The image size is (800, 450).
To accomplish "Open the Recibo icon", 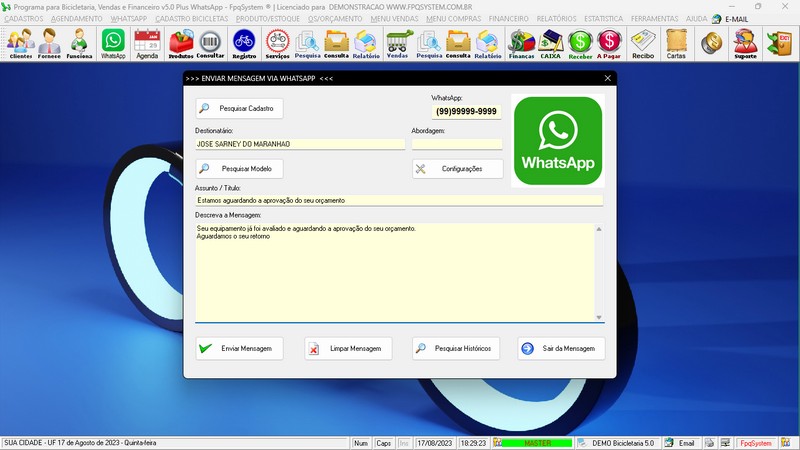I will 643,44.
